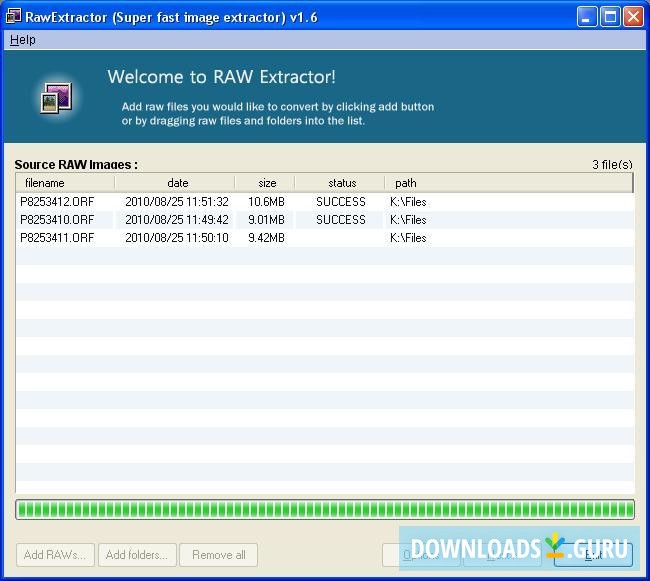650x581 pixels.
Task: Click date 2010/08/25 11:49:42 cell
Action: [x=177, y=220]
